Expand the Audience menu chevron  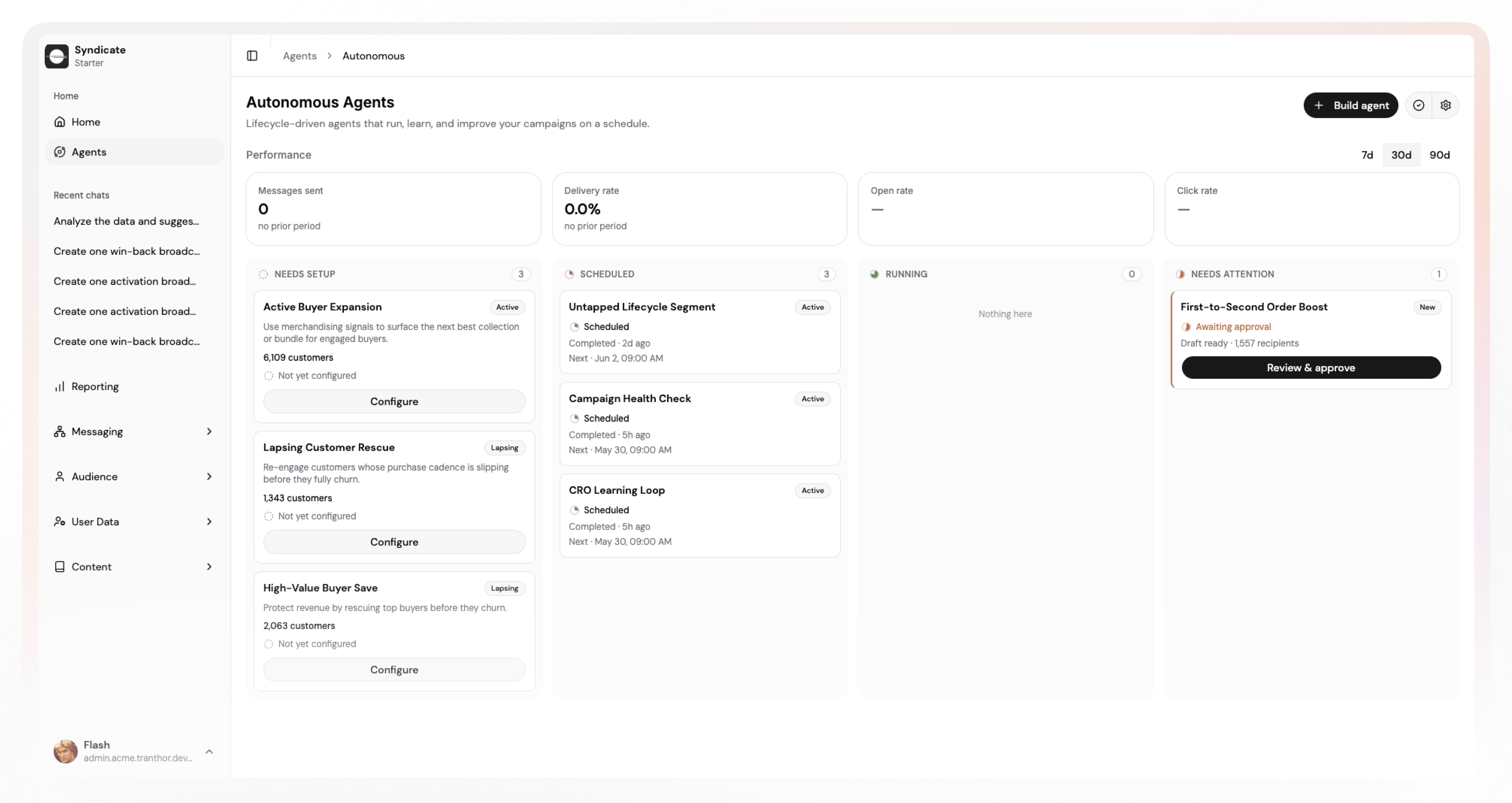(x=209, y=477)
